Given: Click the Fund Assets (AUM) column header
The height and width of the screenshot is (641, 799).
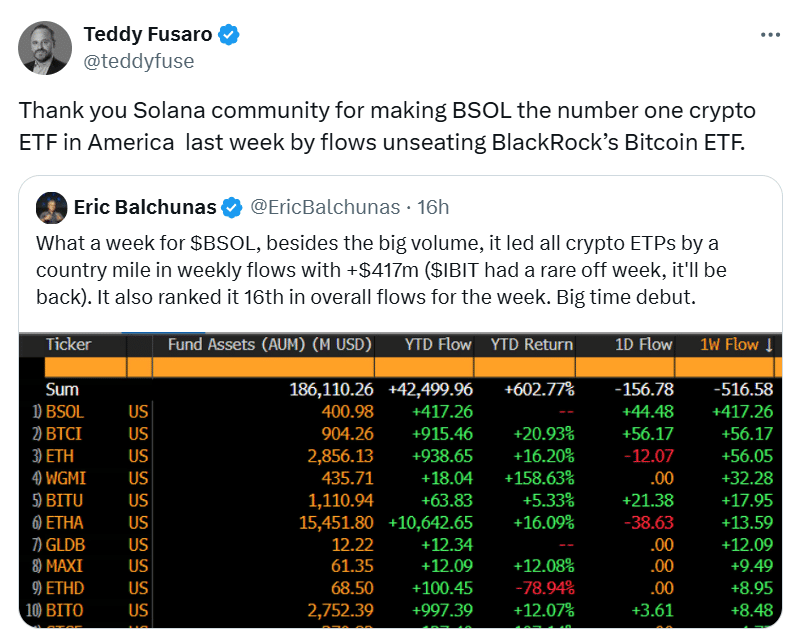Looking at the screenshot, I should pos(262,344).
